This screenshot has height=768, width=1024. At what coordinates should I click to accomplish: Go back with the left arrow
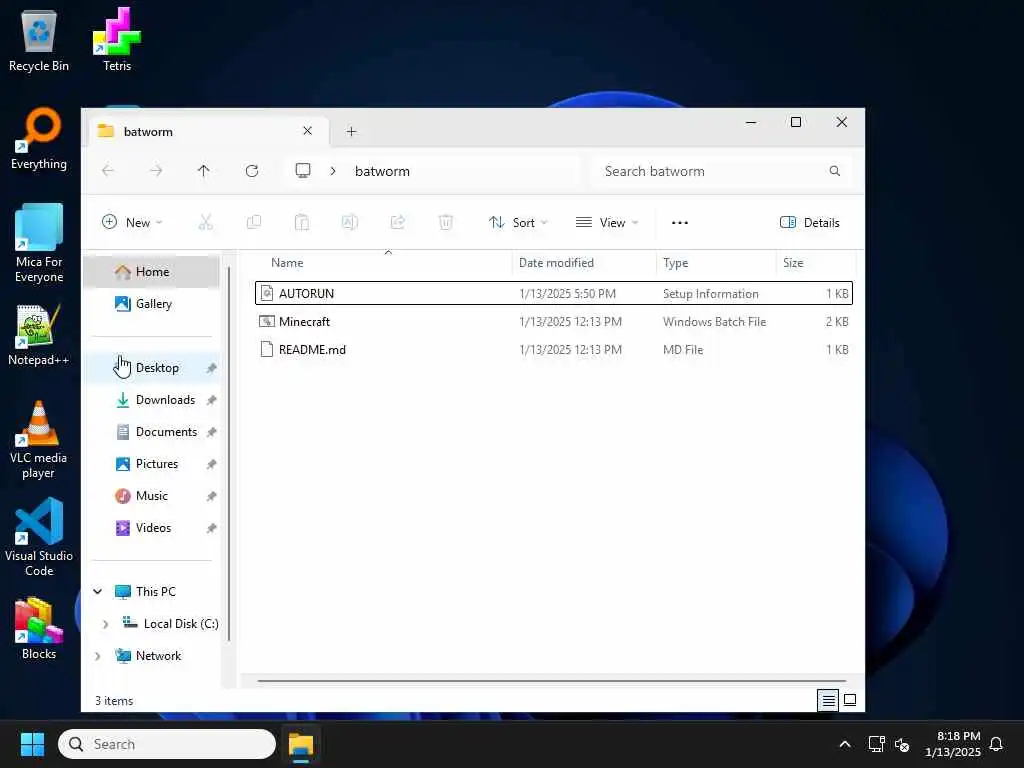click(x=108, y=171)
